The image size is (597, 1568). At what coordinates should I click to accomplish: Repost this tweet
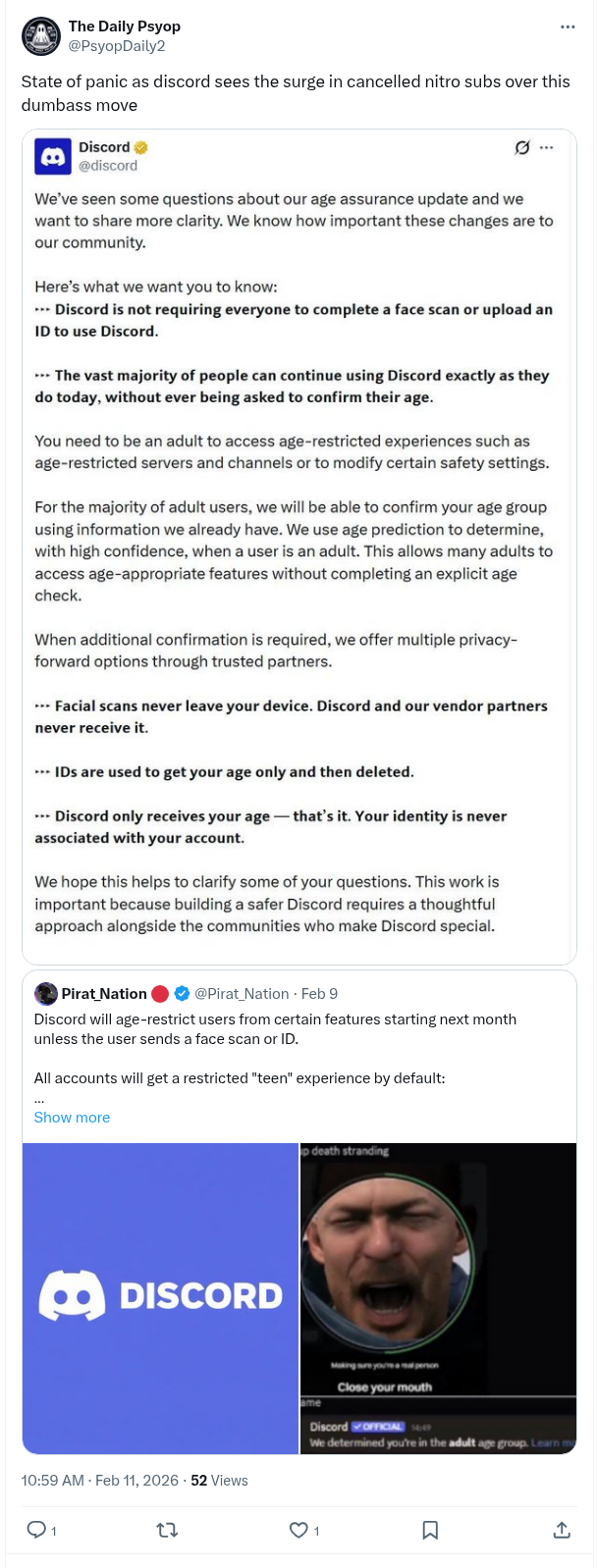[x=167, y=1530]
